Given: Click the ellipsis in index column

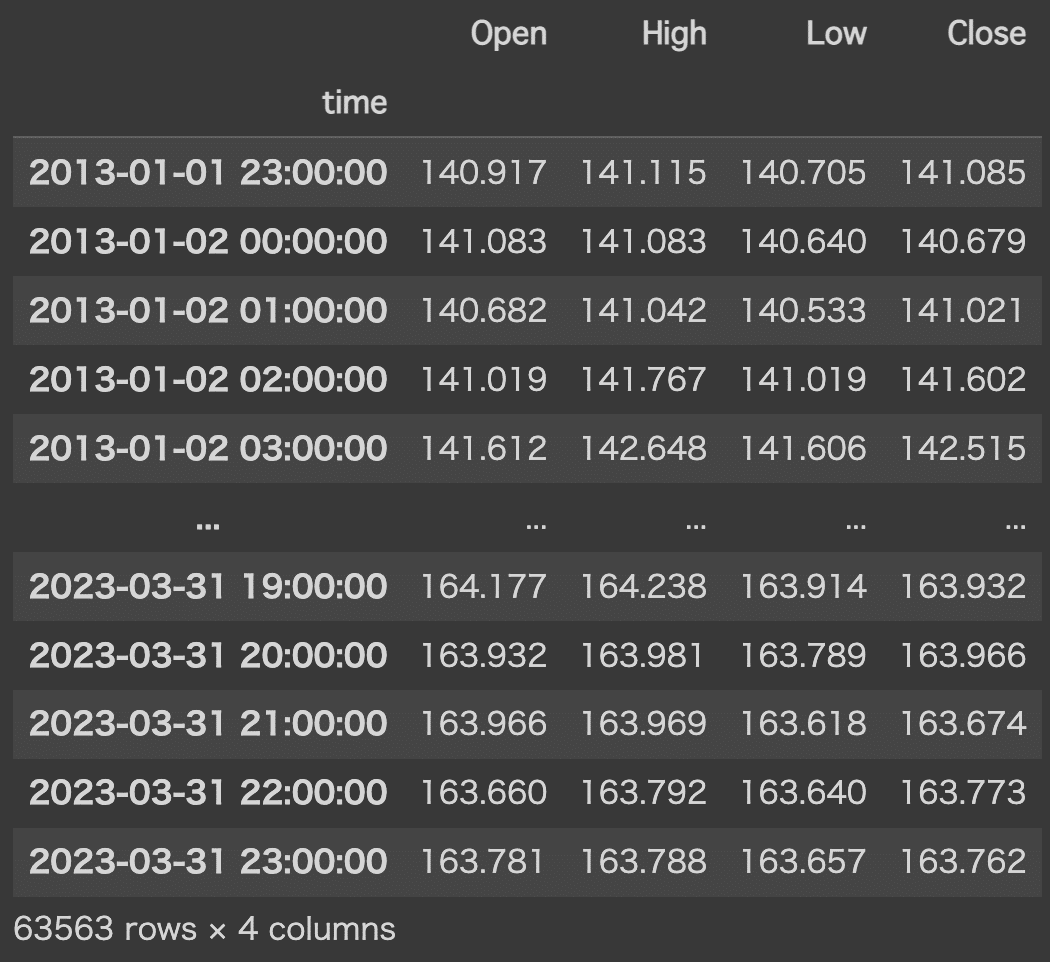Looking at the screenshot, I should click(208, 523).
